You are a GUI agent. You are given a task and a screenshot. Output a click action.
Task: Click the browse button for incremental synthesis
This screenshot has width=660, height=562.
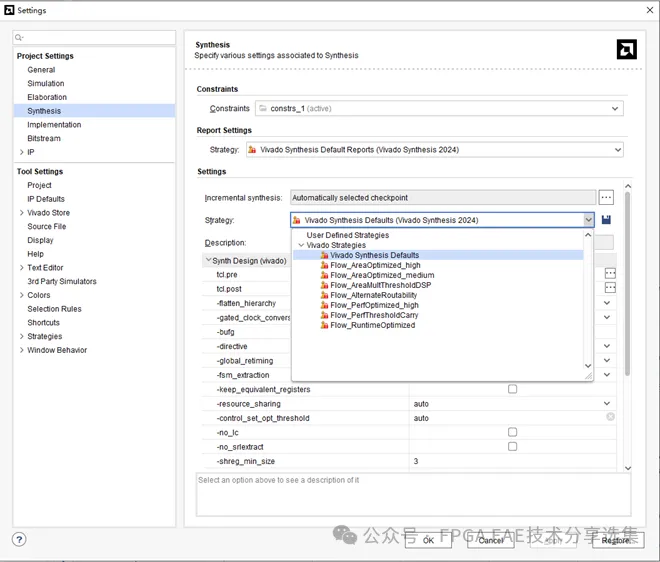coord(606,198)
